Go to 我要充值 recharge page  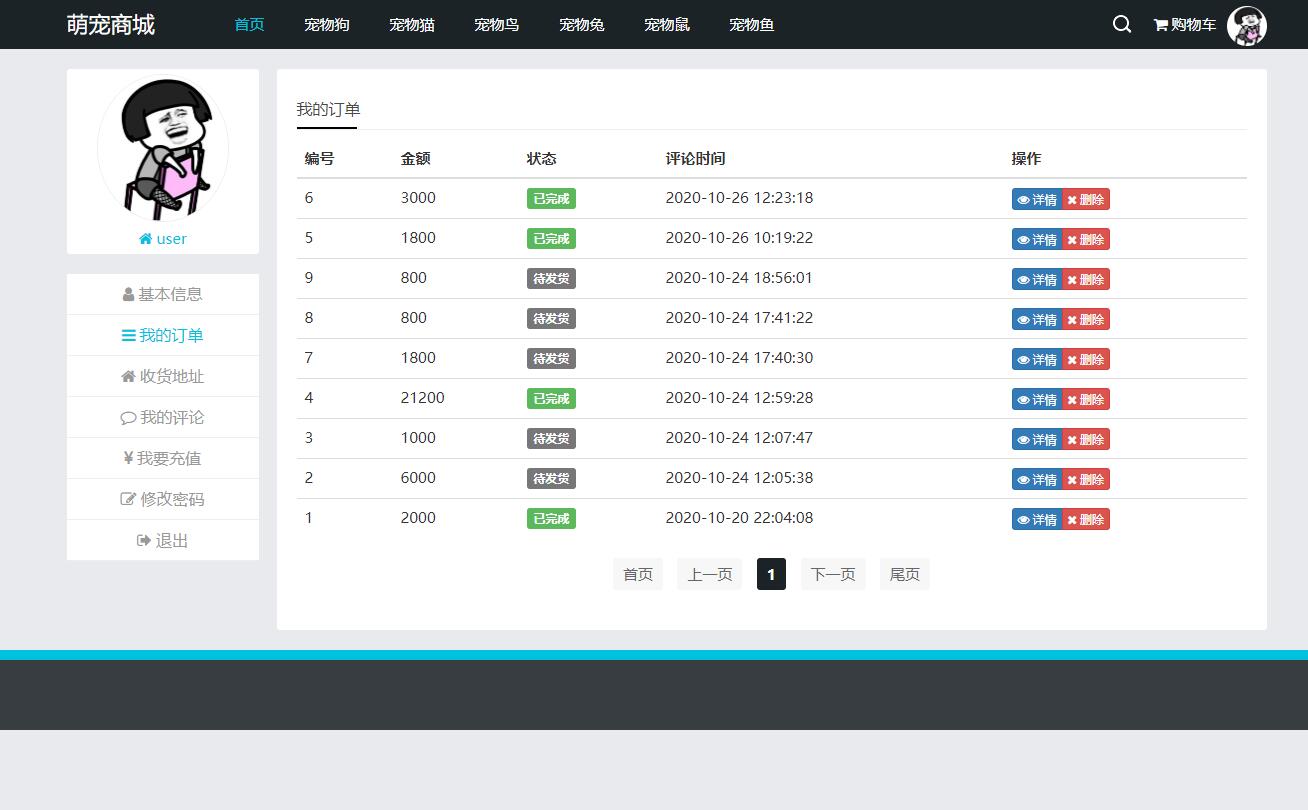click(162, 458)
